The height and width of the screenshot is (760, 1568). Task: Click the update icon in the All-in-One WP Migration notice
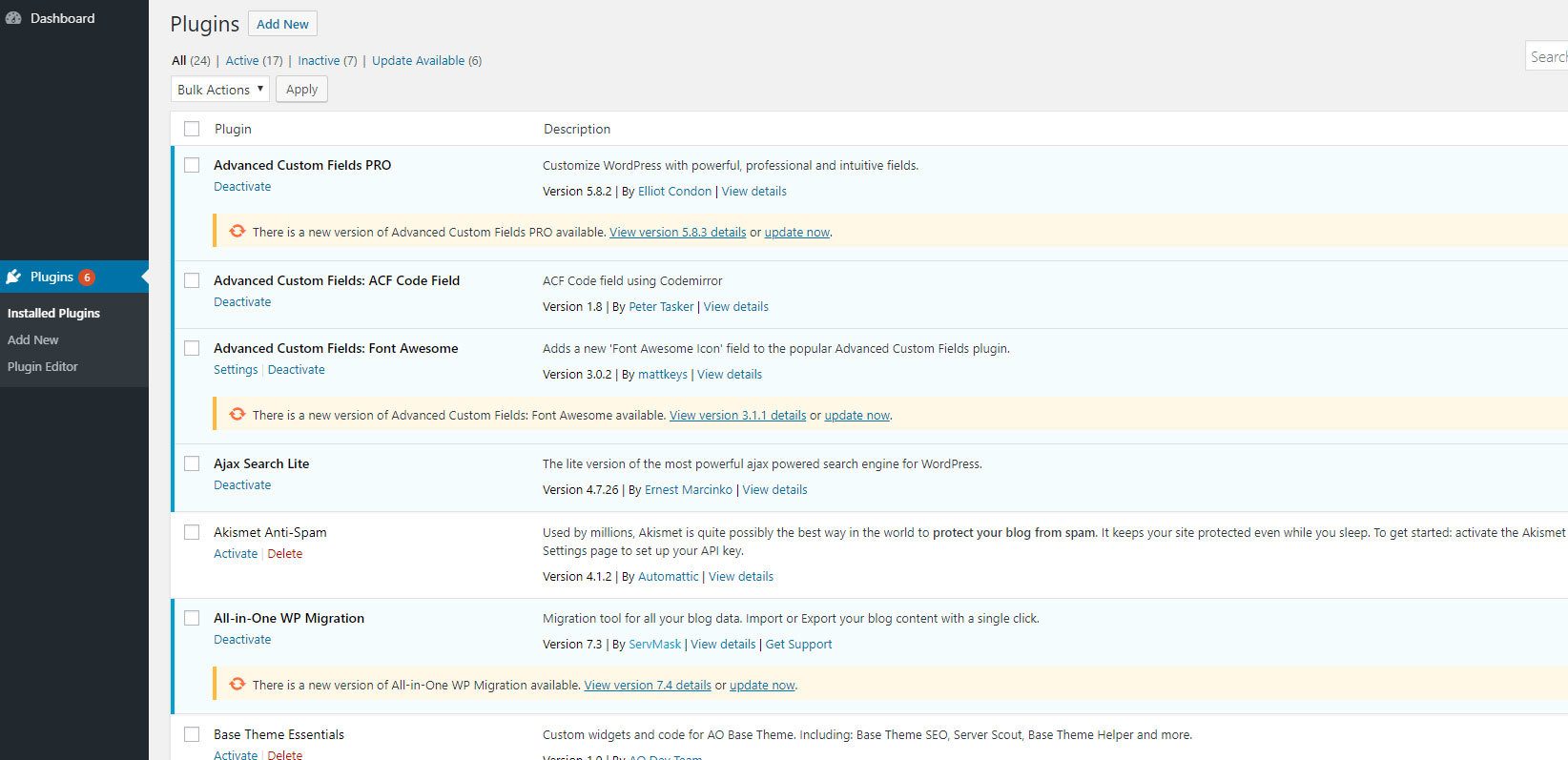(x=237, y=684)
